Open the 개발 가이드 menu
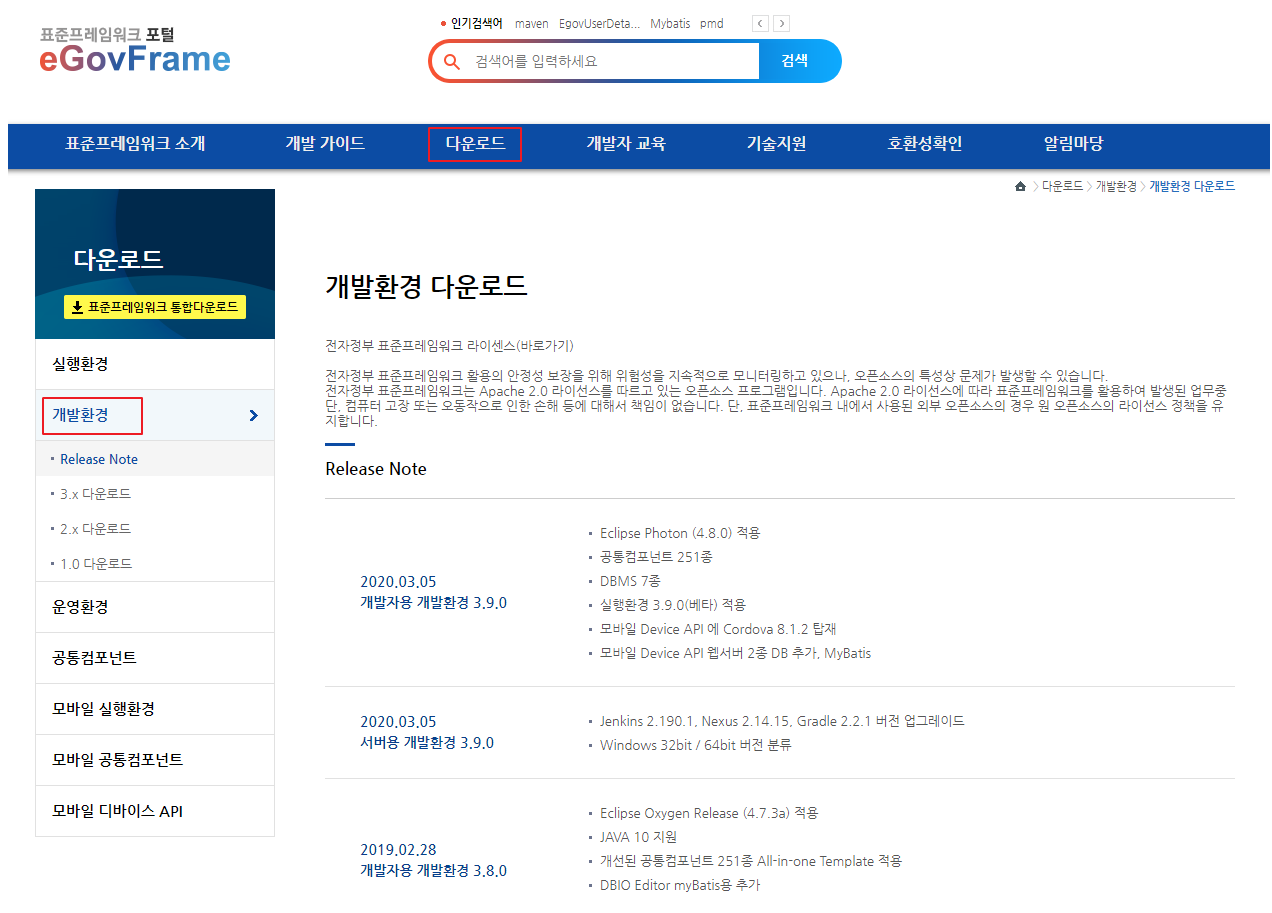Screen dimensions: 1272x913 [325, 144]
